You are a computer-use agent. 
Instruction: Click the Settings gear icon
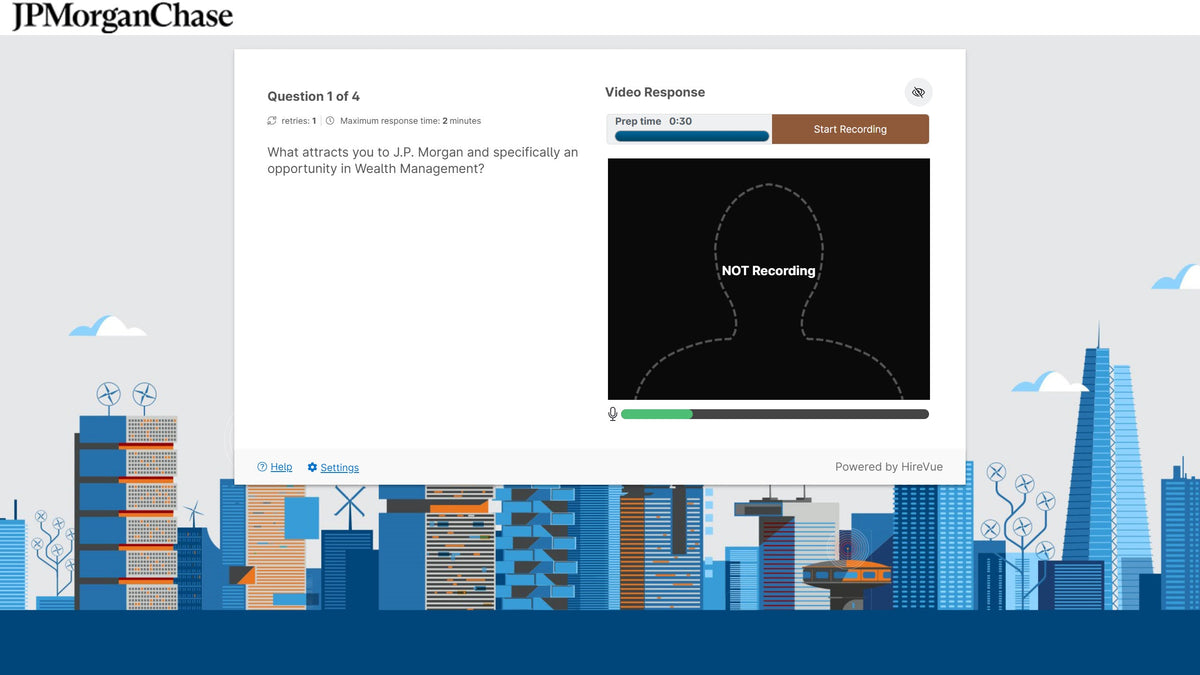coord(312,467)
